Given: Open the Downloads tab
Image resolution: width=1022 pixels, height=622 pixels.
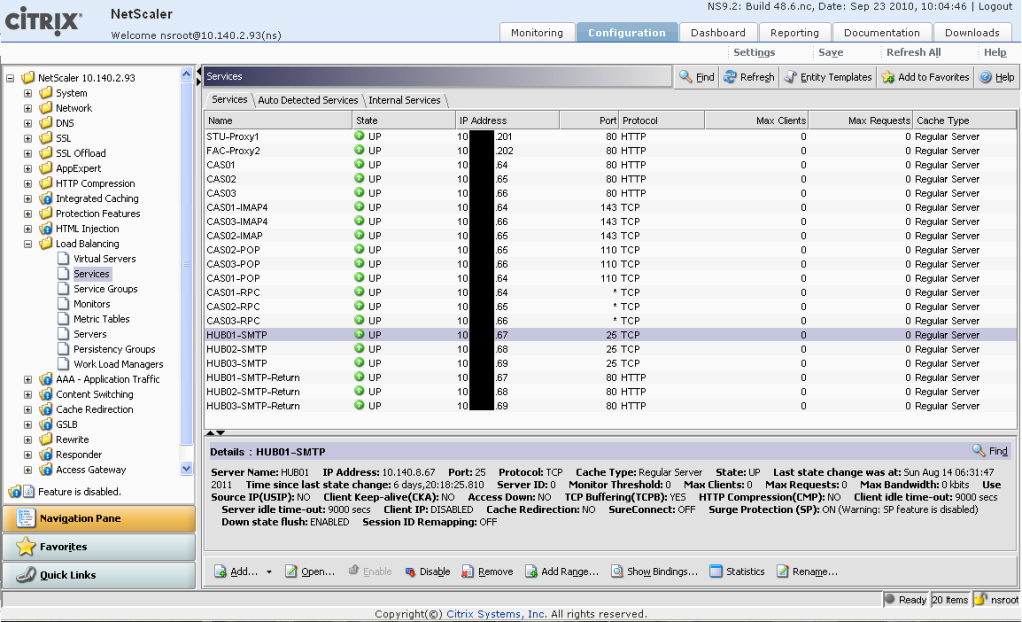Looking at the screenshot, I should [972, 33].
